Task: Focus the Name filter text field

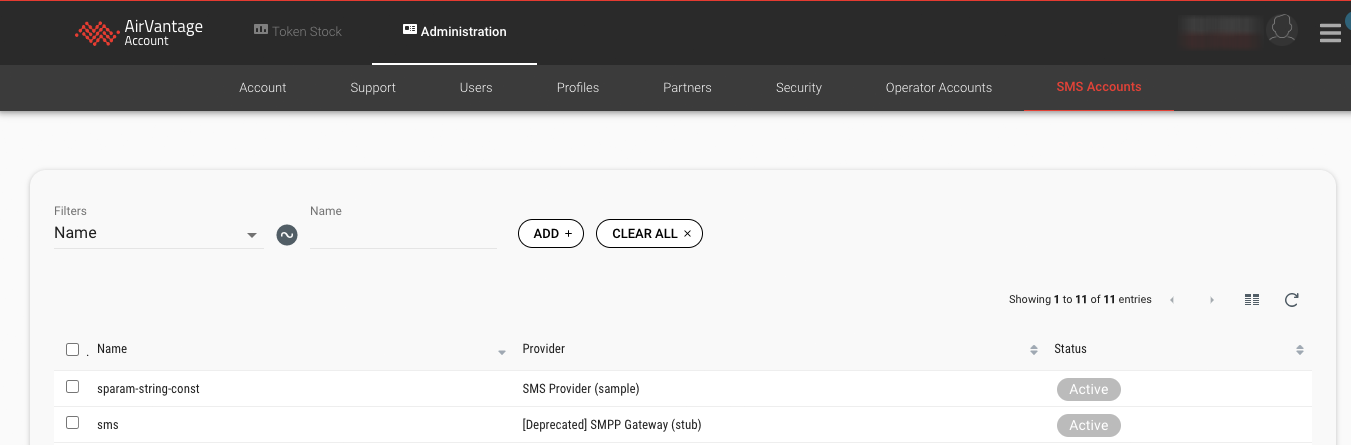Action: 403,235
